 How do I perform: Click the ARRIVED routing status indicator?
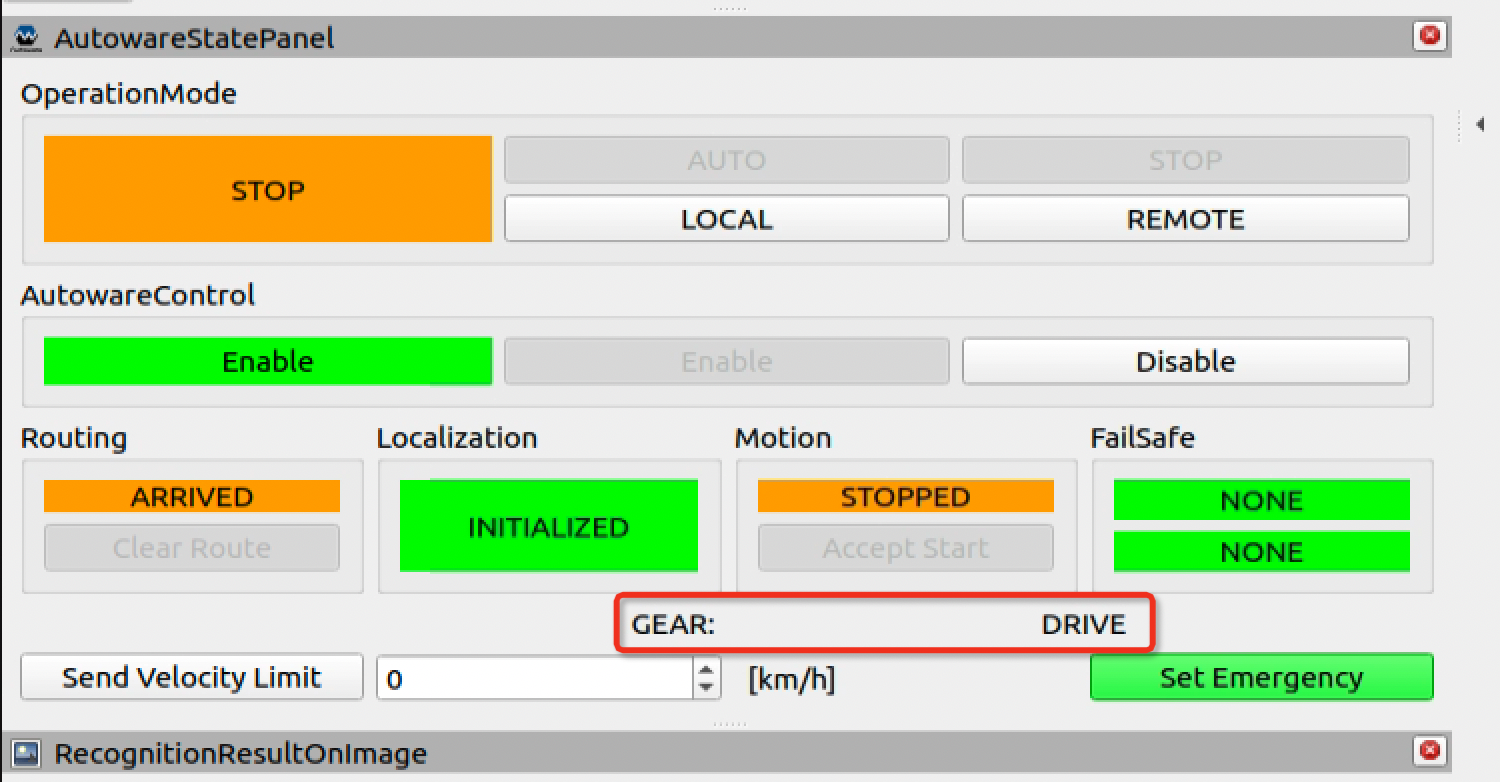[x=191, y=496]
